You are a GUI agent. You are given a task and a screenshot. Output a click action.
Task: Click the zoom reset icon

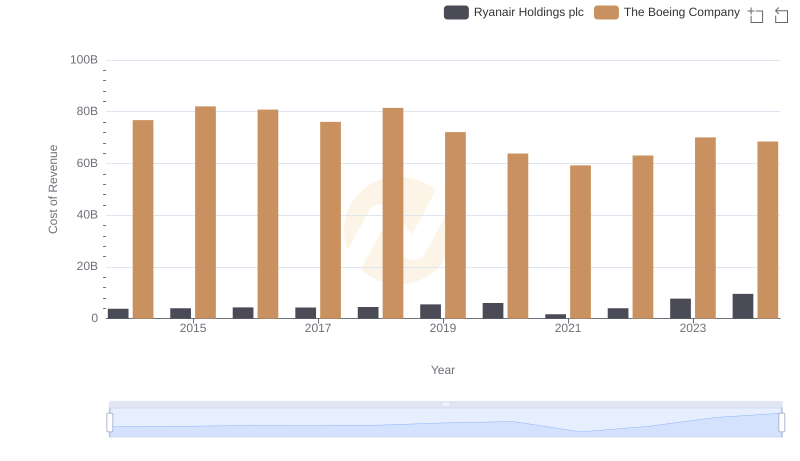(x=781, y=15)
